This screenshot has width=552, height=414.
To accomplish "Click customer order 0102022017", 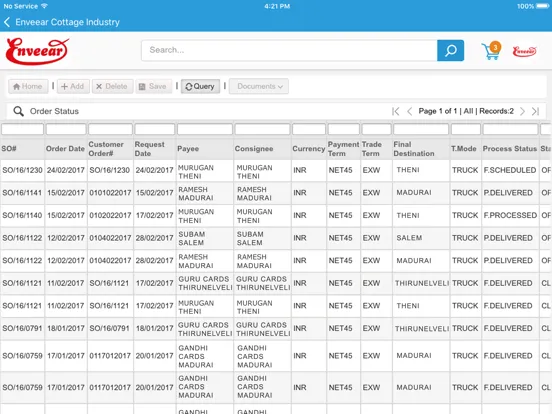I will 110,215.
